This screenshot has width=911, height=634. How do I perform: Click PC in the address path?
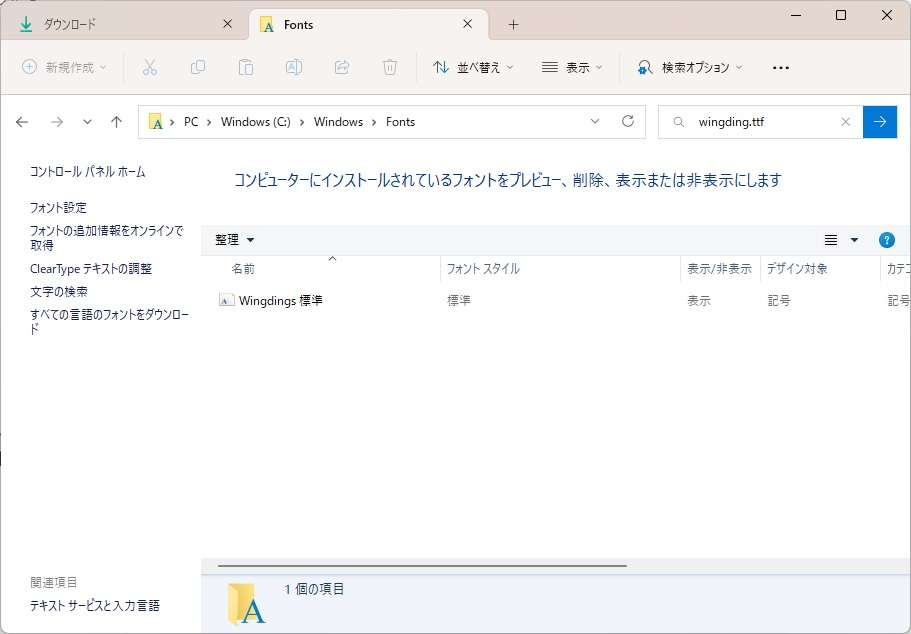point(191,122)
